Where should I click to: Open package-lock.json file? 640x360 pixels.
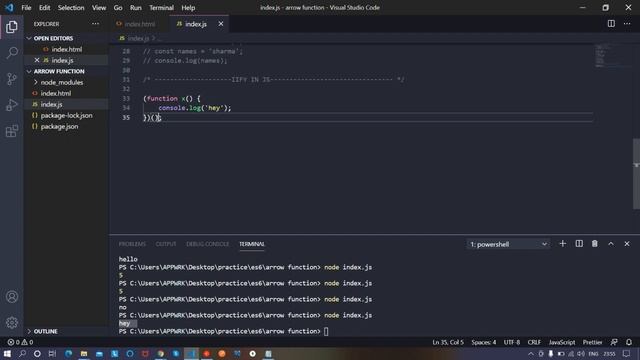point(66,115)
